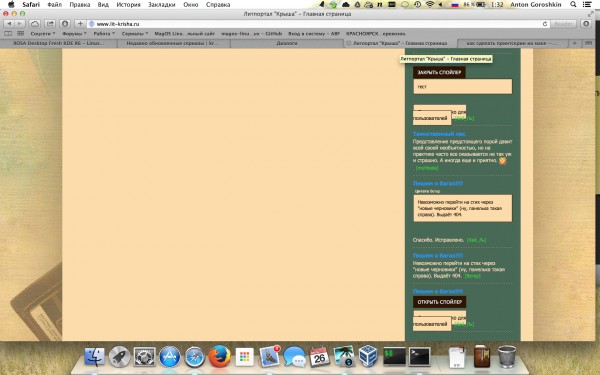This screenshot has width=600, height=375.
Task: Open the iCloud tabs button
Action: click(34, 24)
